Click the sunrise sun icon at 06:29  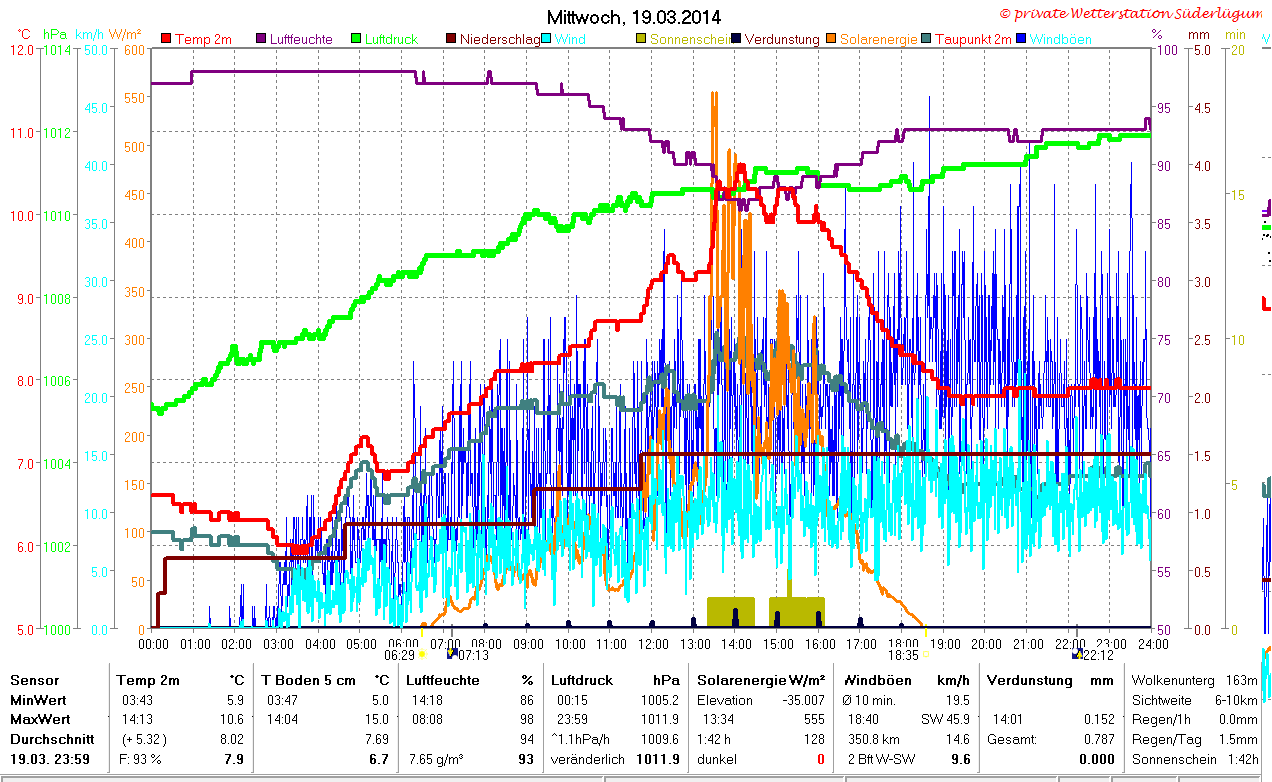click(422, 654)
